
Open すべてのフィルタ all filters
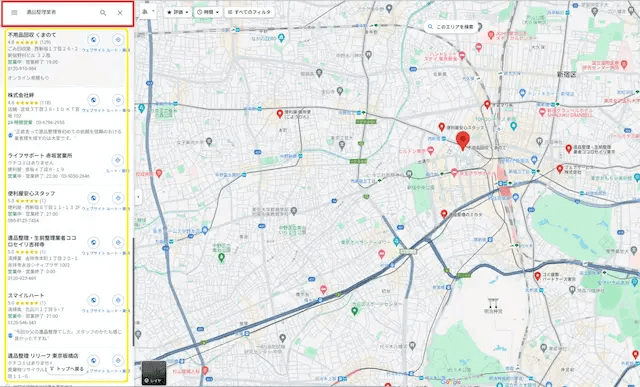point(249,12)
